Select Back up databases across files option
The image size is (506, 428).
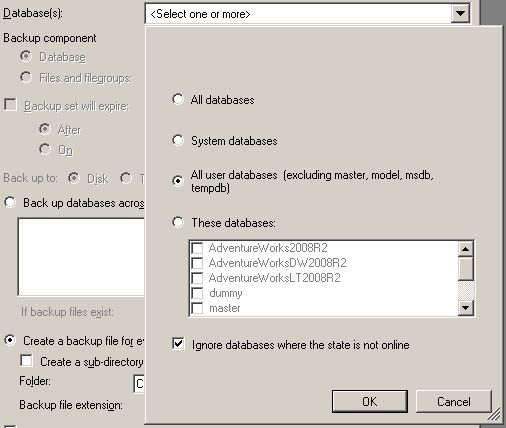pyautogui.click(x=10, y=202)
